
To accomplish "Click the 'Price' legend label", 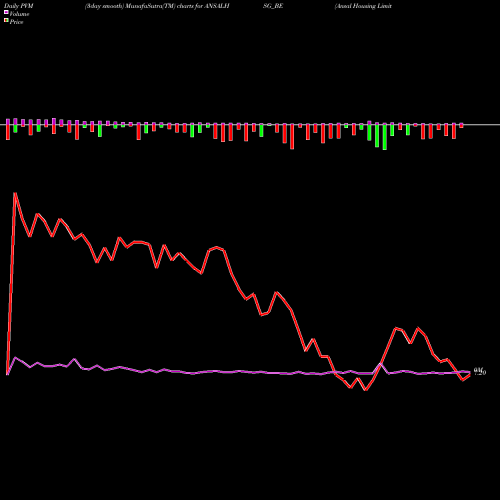I will coord(16,22).
